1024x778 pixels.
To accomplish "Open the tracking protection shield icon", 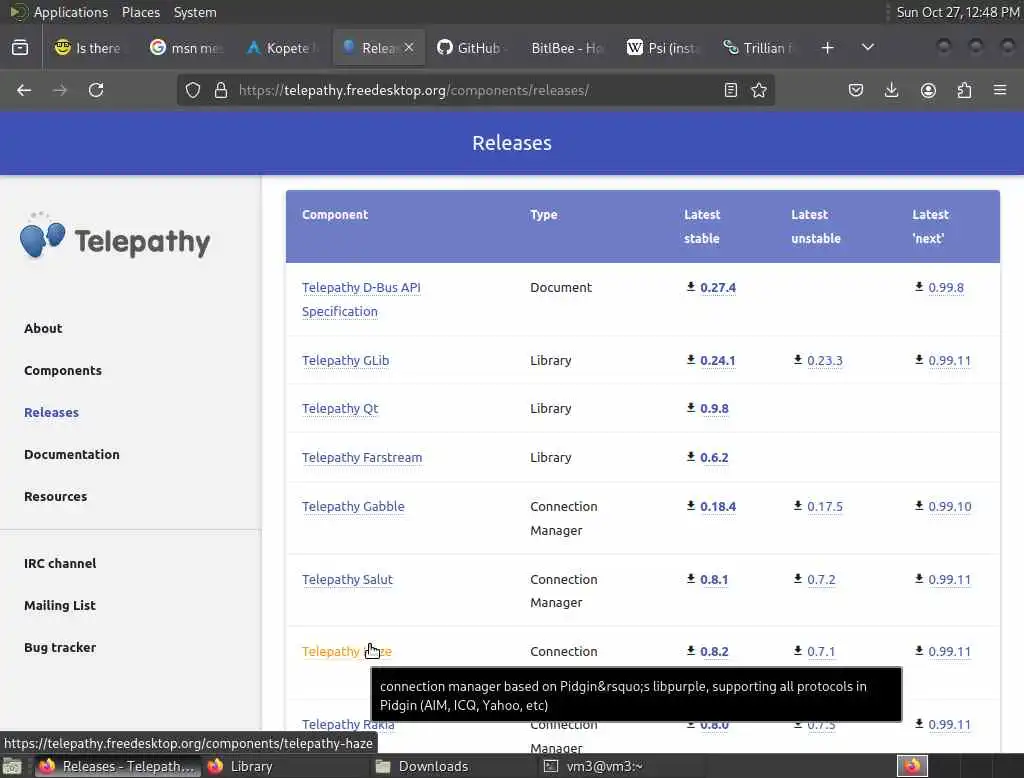I will coord(193,90).
